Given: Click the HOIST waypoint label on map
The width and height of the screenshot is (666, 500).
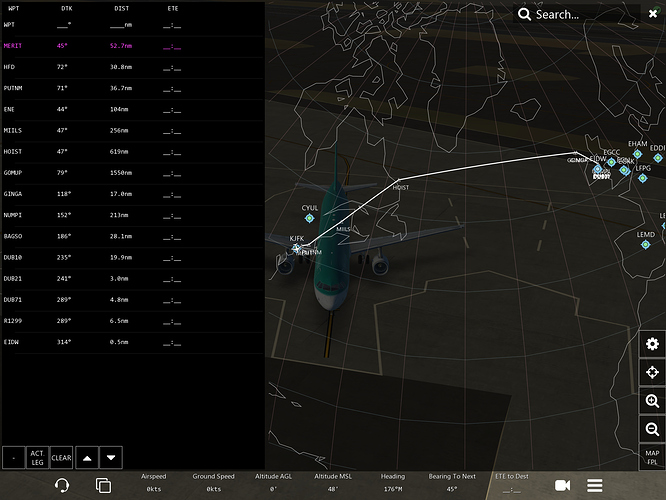Looking at the screenshot, I should pyautogui.click(x=401, y=187).
